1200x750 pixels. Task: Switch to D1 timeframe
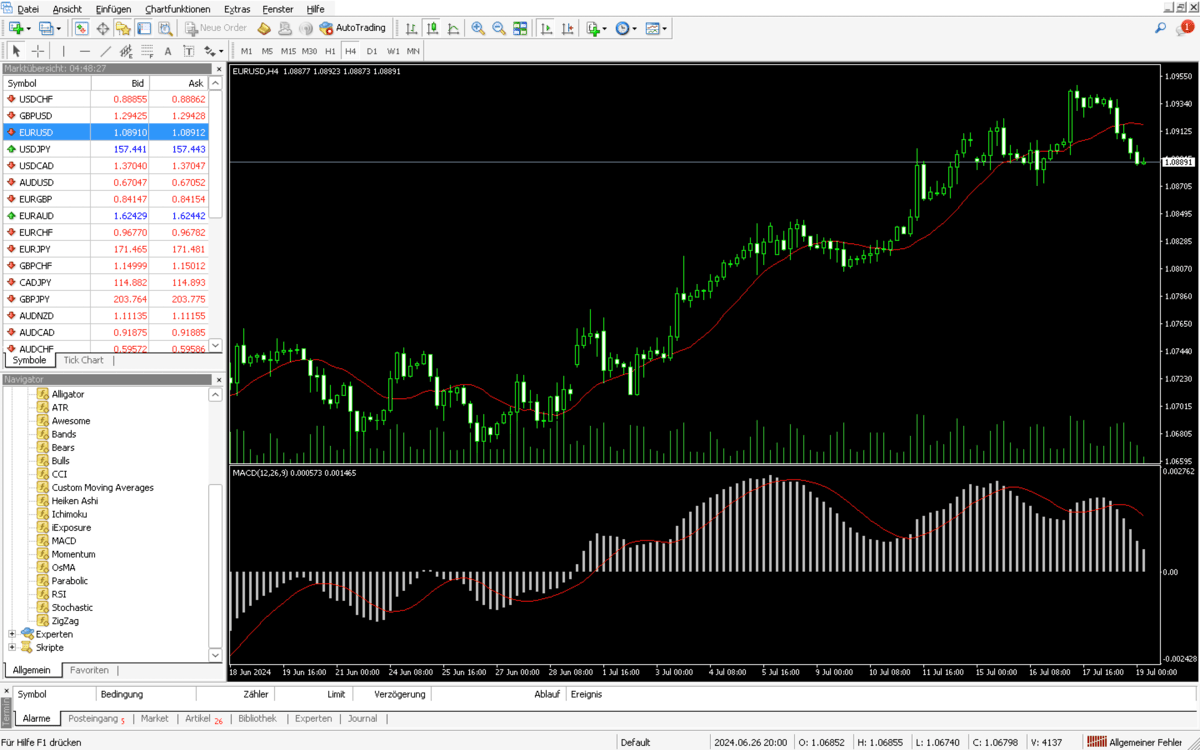click(x=372, y=51)
